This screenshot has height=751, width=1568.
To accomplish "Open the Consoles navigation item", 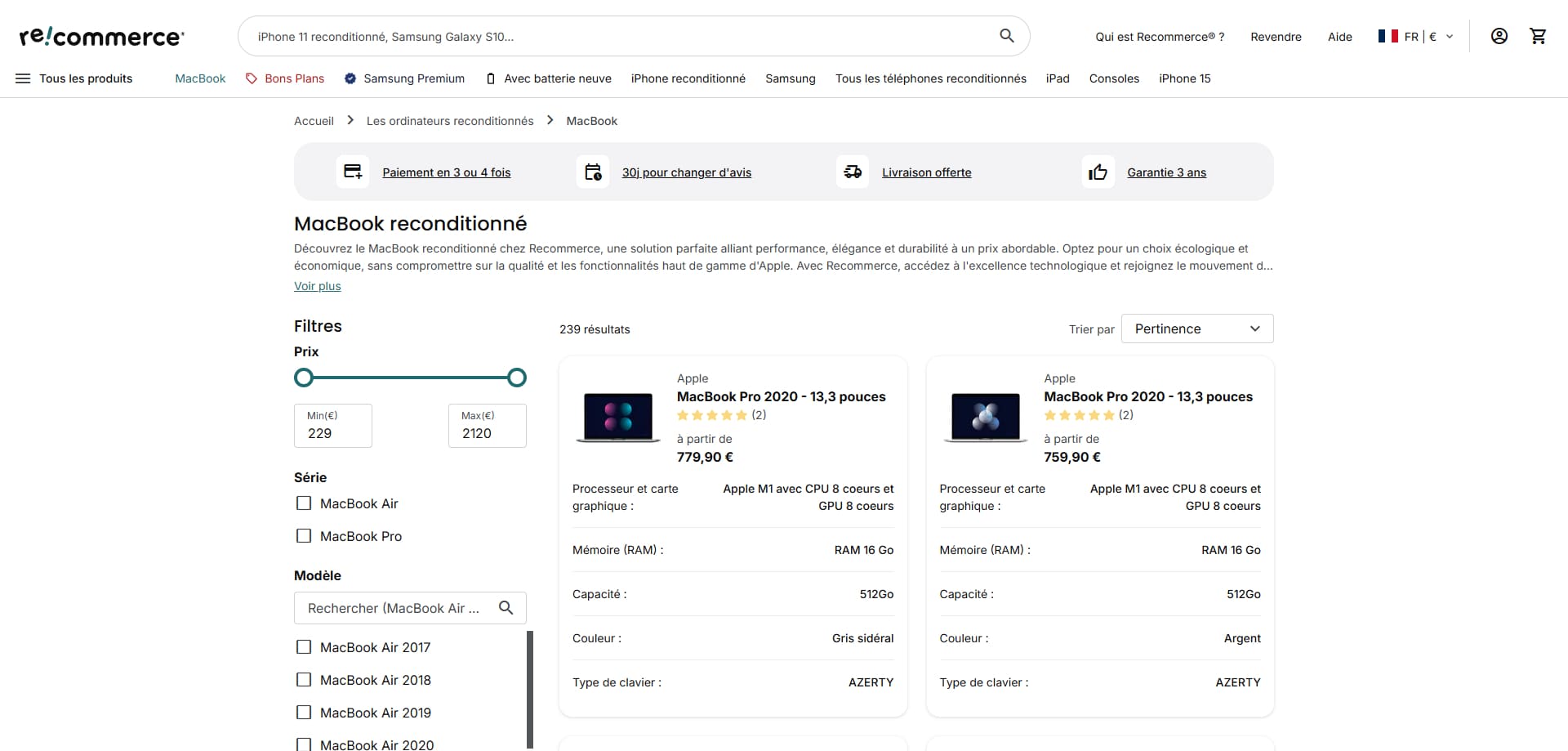I will click(1114, 78).
